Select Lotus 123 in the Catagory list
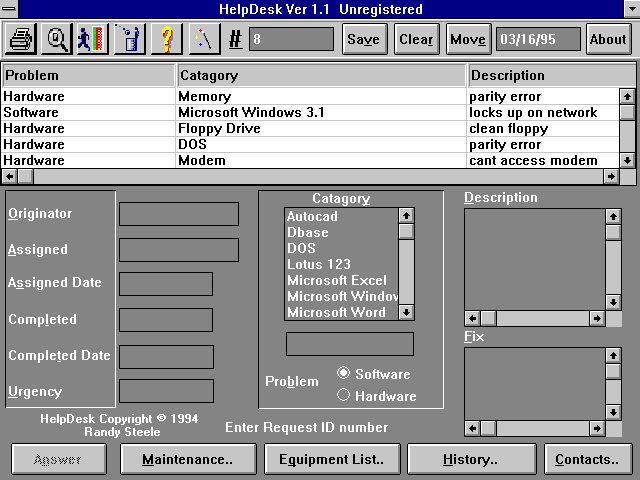Screen dimensions: 640x480 [x=319, y=264]
